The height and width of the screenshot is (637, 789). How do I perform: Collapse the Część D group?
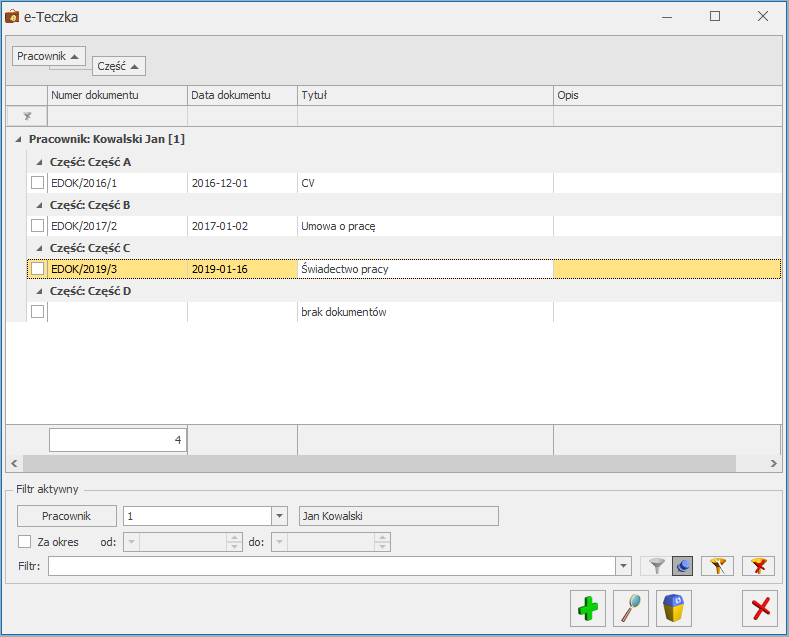click(x=39, y=291)
